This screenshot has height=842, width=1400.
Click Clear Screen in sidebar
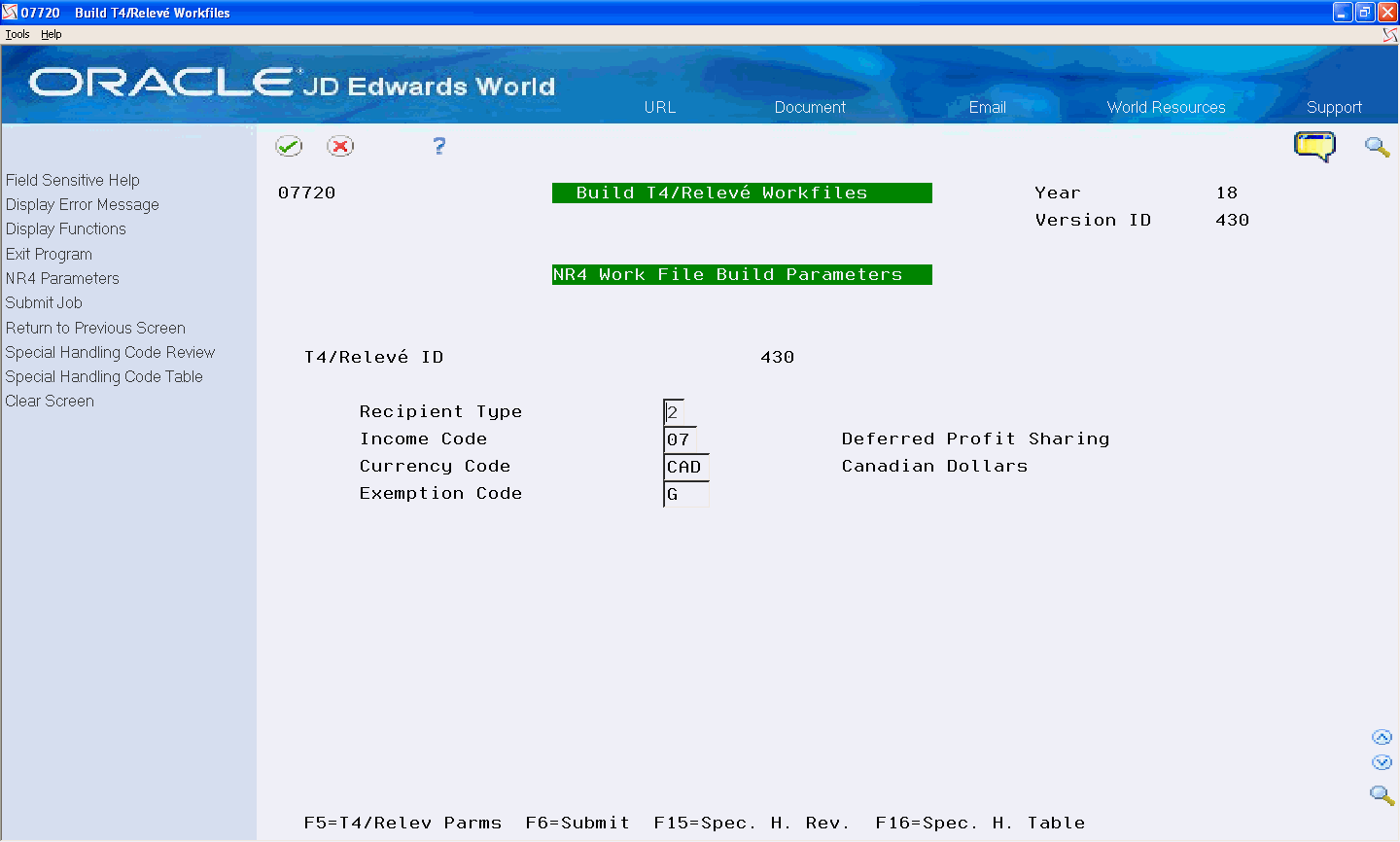50,401
